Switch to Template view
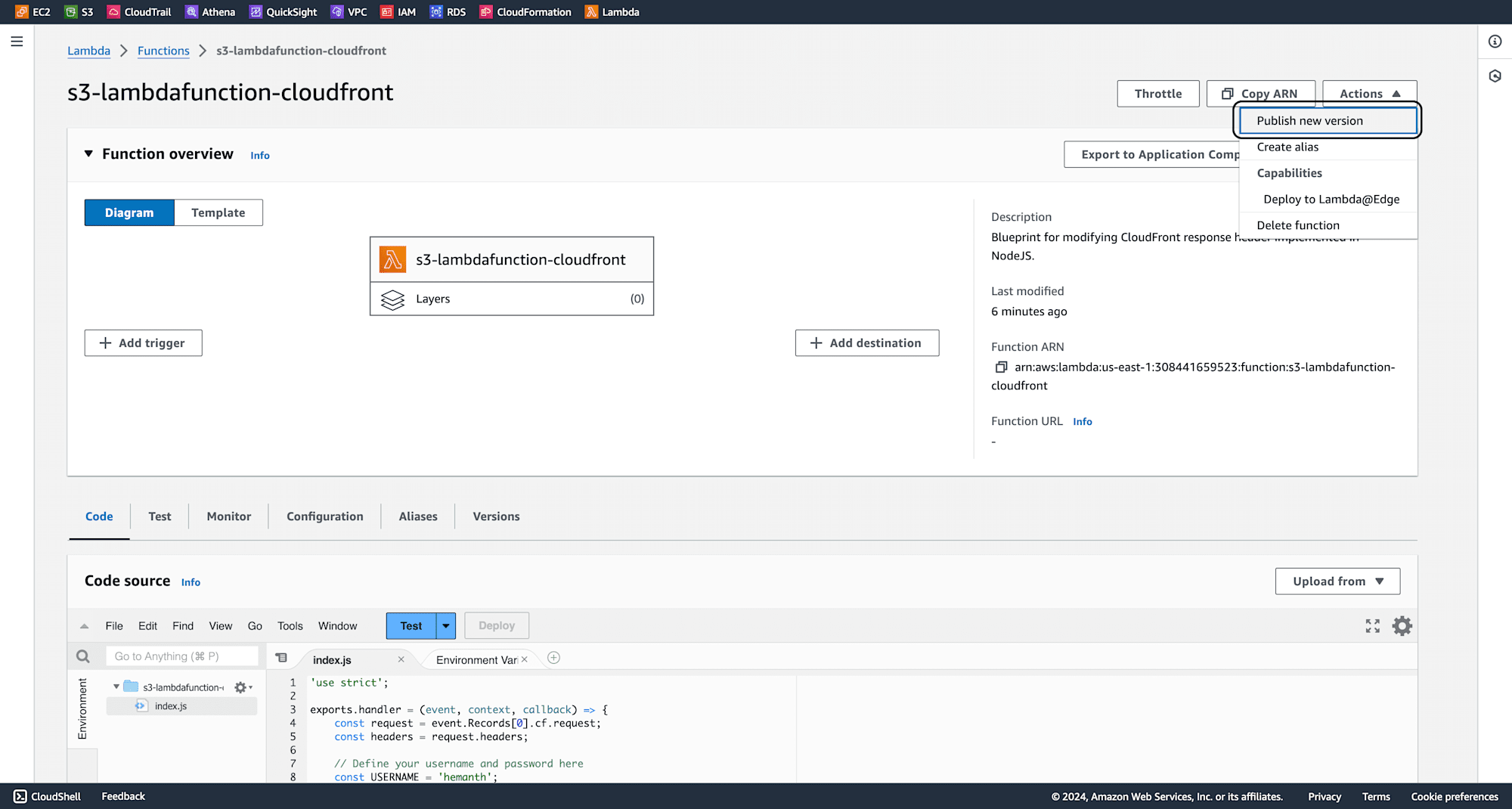Screen dimensions: 1512x809 [x=218, y=213]
